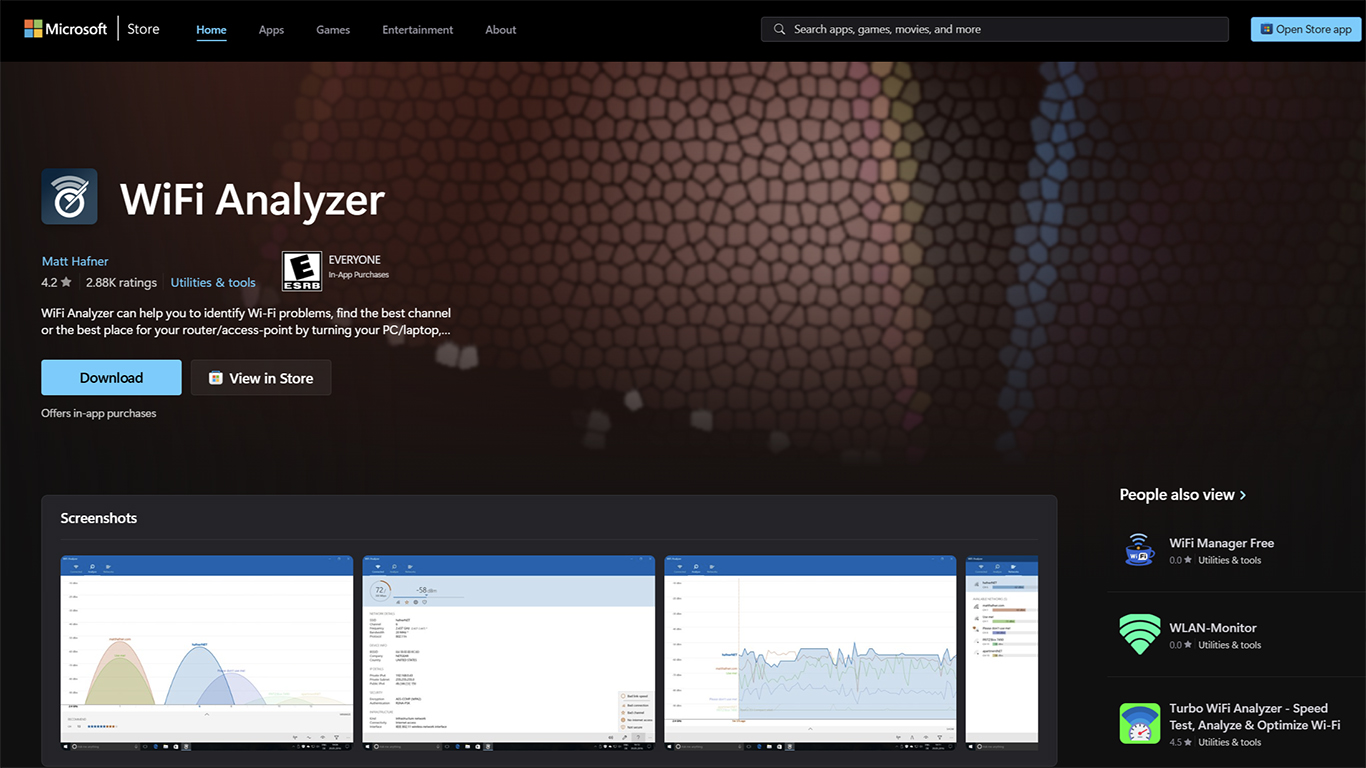Click the In-App Purchases label near ESRB
1366x768 pixels.
[x=359, y=275]
